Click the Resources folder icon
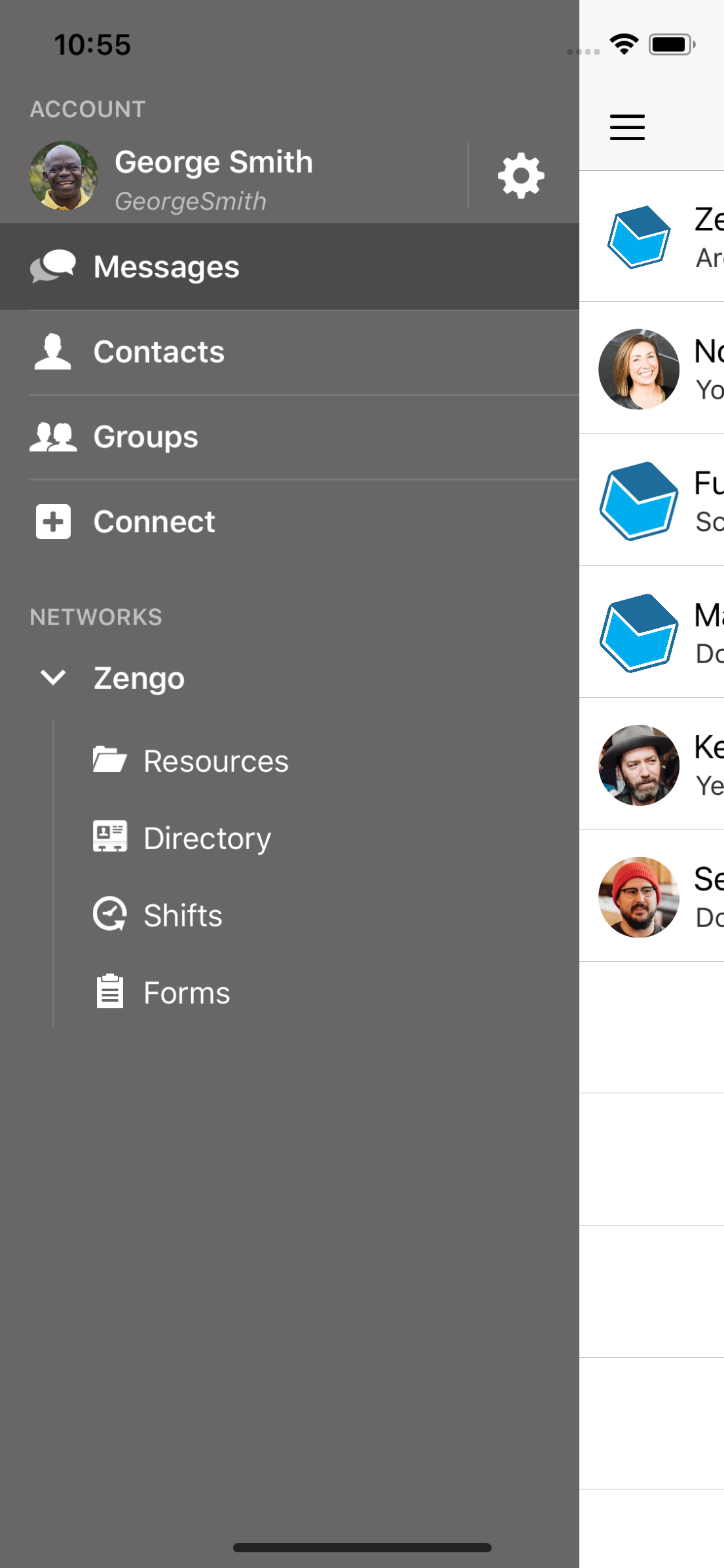Image resolution: width=724 pixels, height=1568 pixels. point(109,761)
